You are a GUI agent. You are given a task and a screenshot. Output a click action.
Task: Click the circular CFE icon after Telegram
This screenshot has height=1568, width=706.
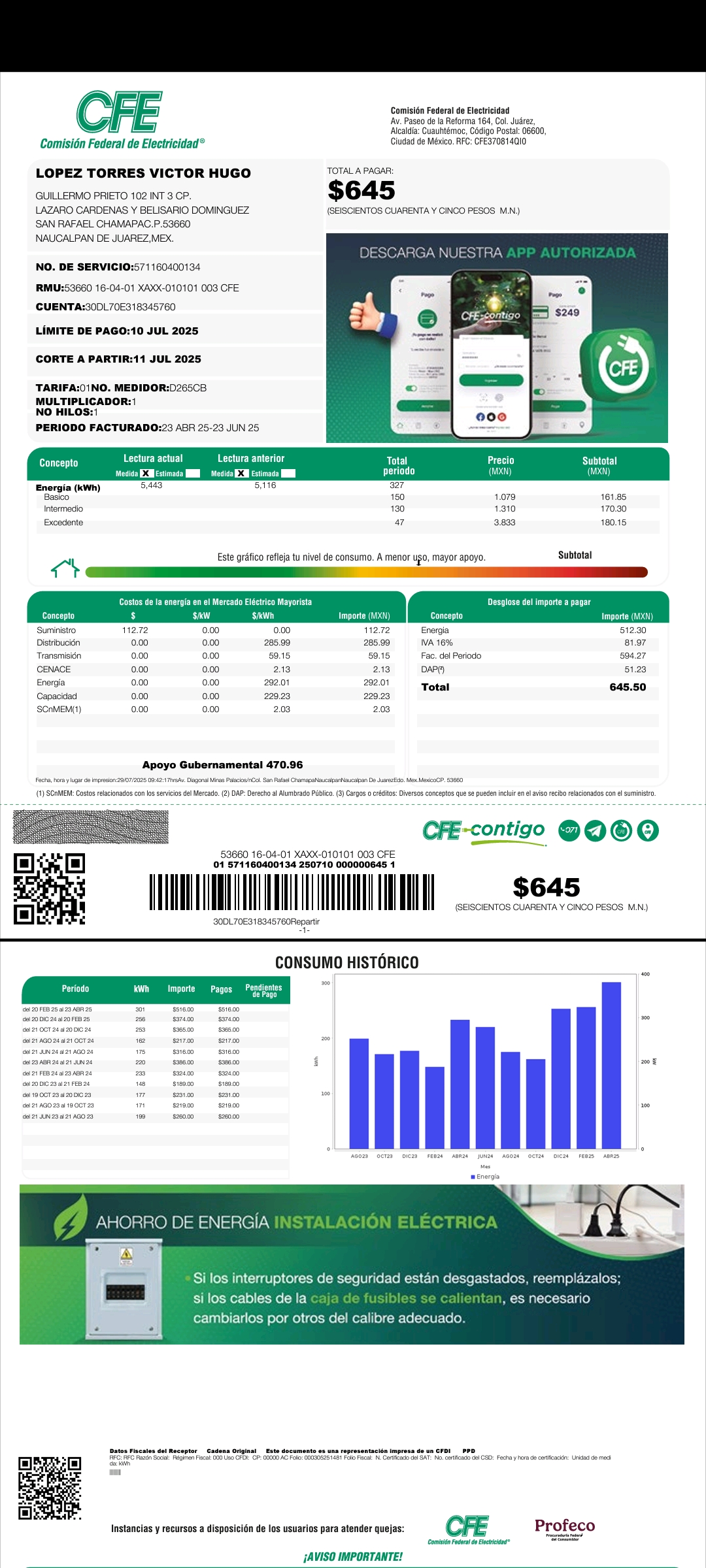(621, 830)
